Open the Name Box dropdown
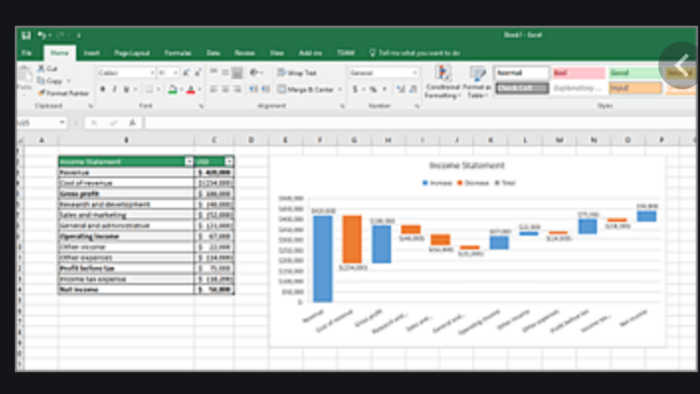This screenshot has height=394, width=700. pos(62,122)
